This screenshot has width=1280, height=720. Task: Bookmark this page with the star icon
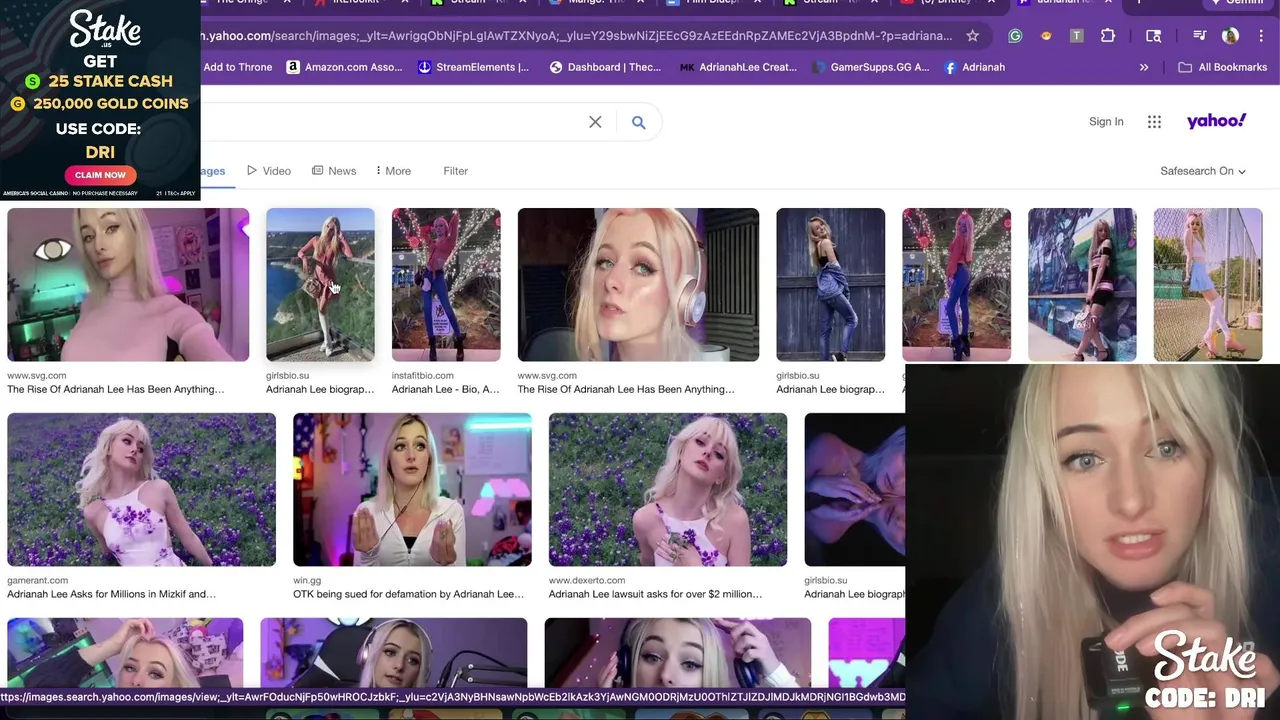pos(972,36)
